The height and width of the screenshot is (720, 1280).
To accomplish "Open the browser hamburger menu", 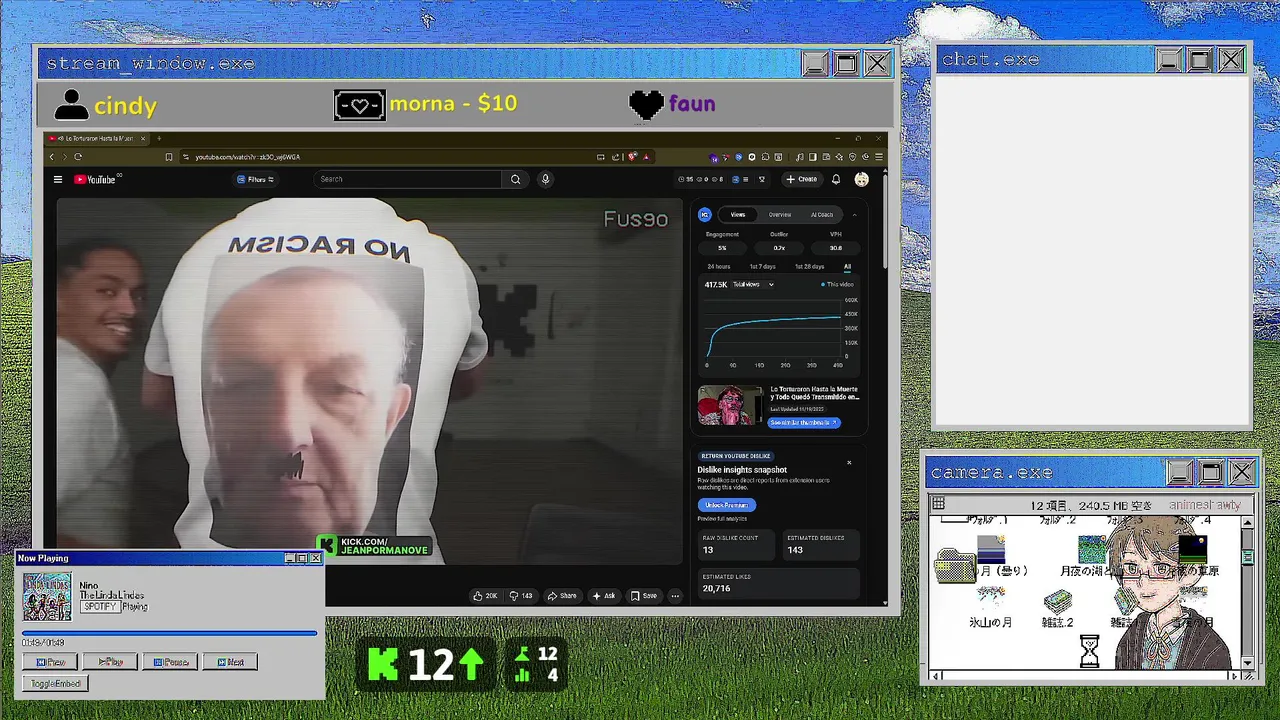I will (x=879, y=156).
